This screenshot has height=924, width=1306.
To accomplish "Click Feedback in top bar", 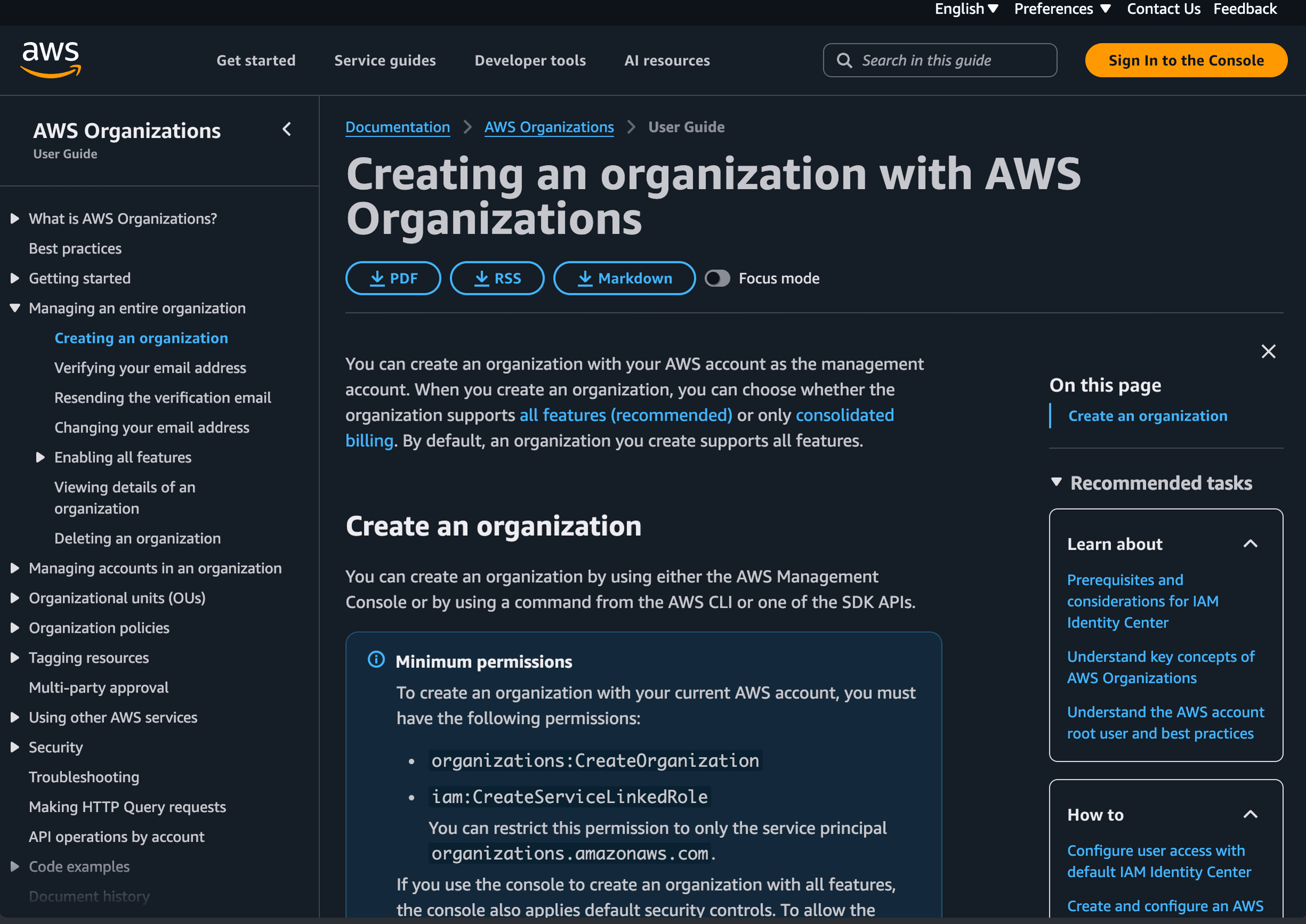I will [1245, 9].
